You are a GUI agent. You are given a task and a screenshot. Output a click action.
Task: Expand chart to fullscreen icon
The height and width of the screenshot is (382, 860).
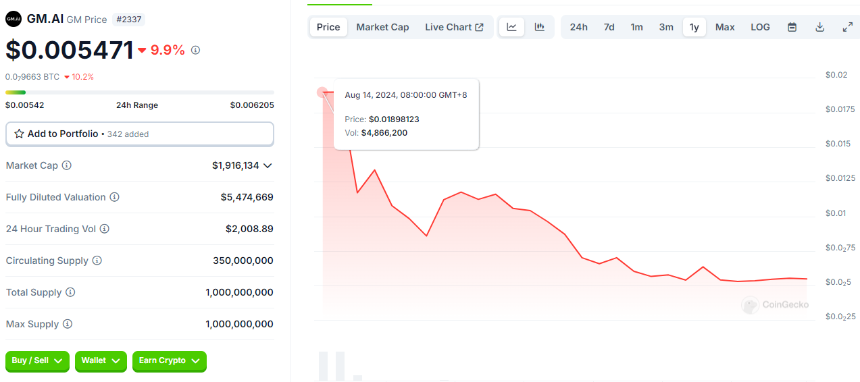pos(847,27)
